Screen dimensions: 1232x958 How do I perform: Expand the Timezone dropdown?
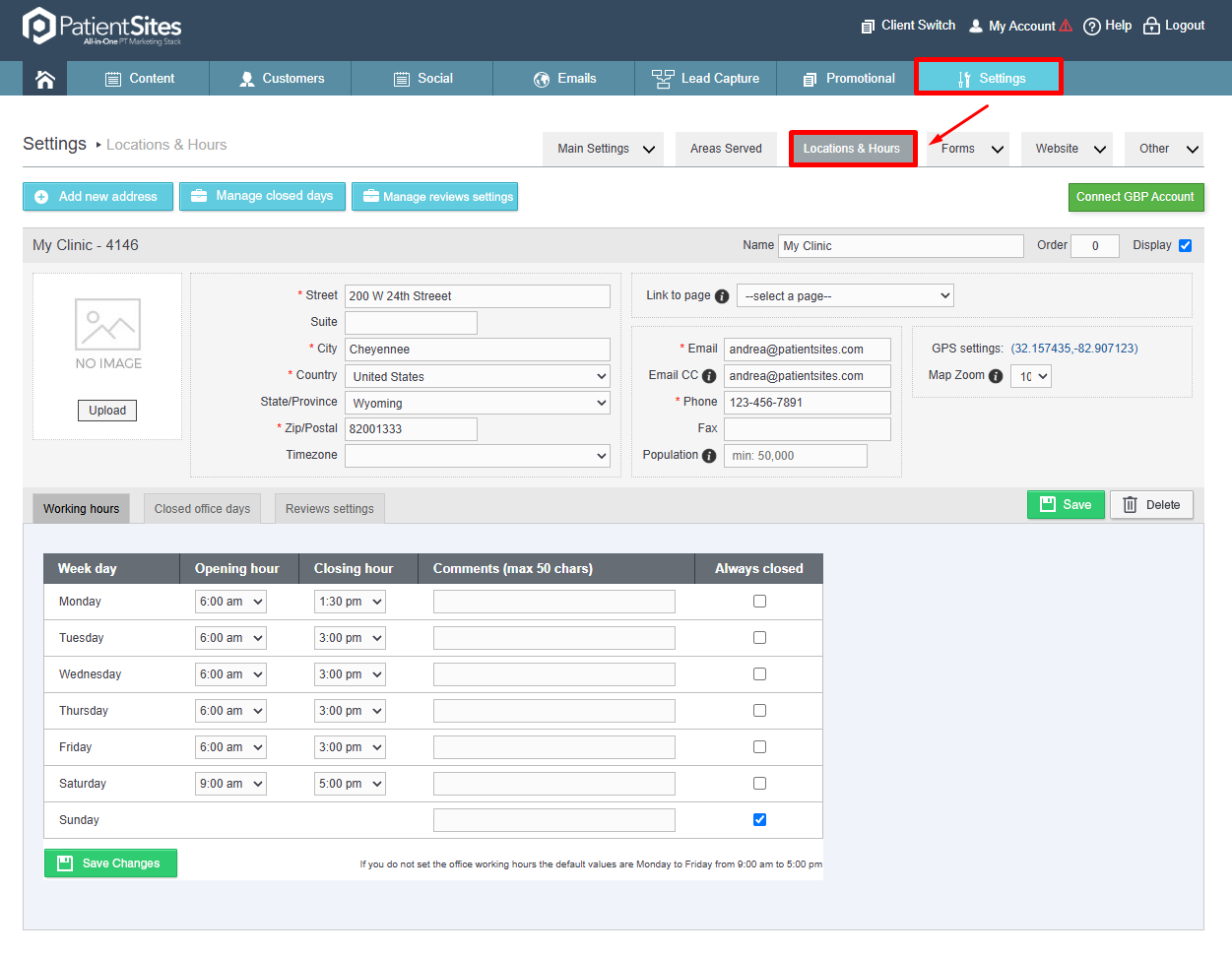[478, 456]
